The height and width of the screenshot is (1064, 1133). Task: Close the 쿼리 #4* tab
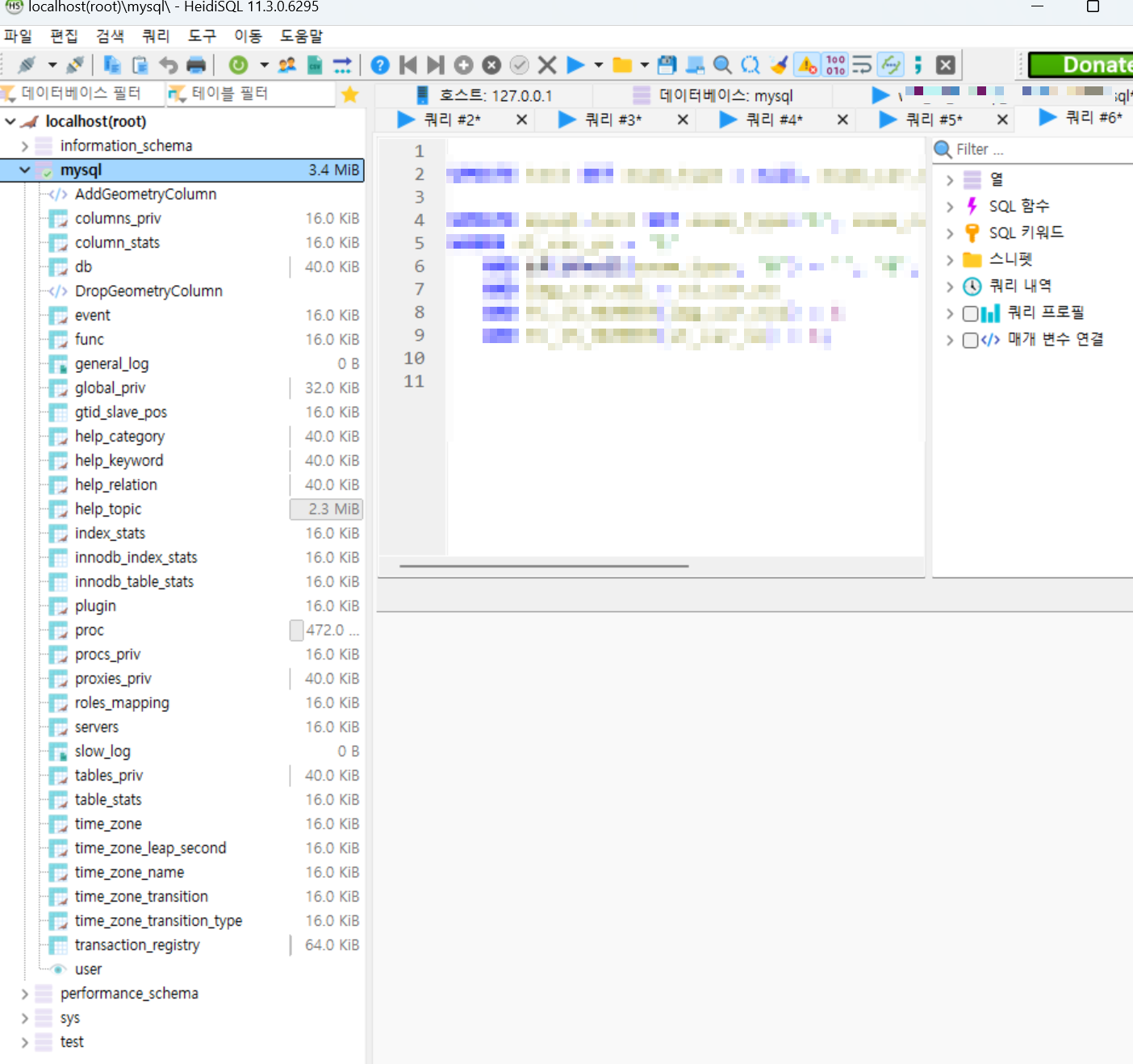coord(842,119)
